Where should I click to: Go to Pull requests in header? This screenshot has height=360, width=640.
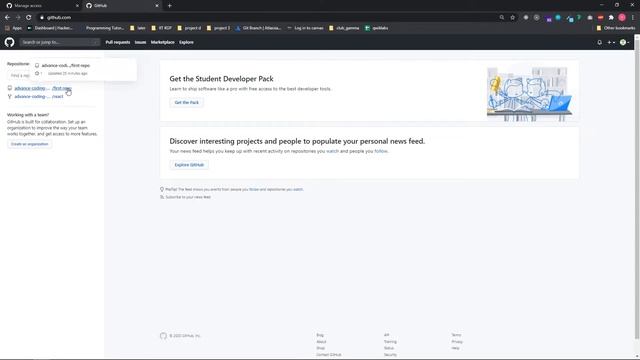tap(118, 42)
